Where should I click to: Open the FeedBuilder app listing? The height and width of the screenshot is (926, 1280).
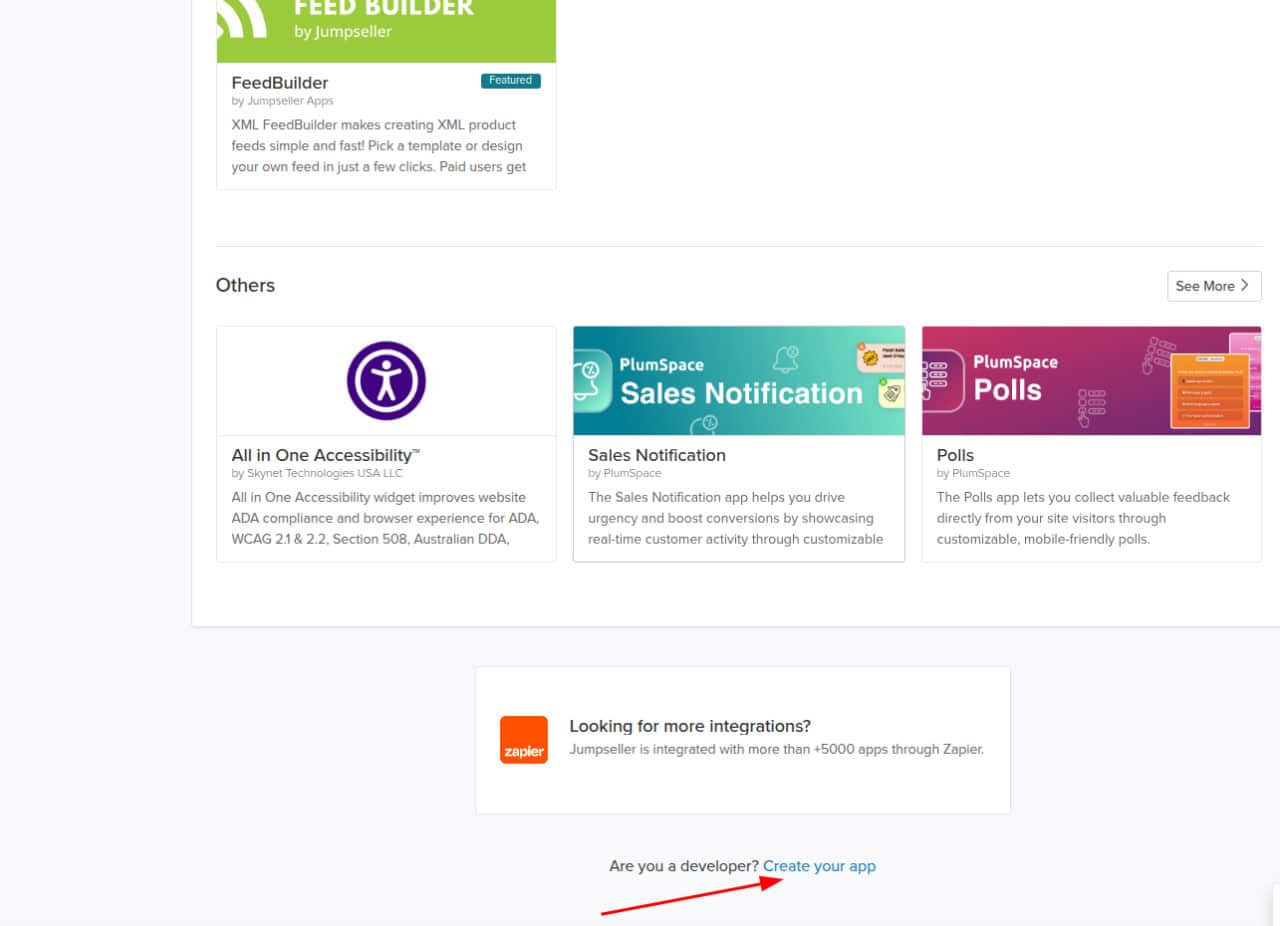pos(280,82)
